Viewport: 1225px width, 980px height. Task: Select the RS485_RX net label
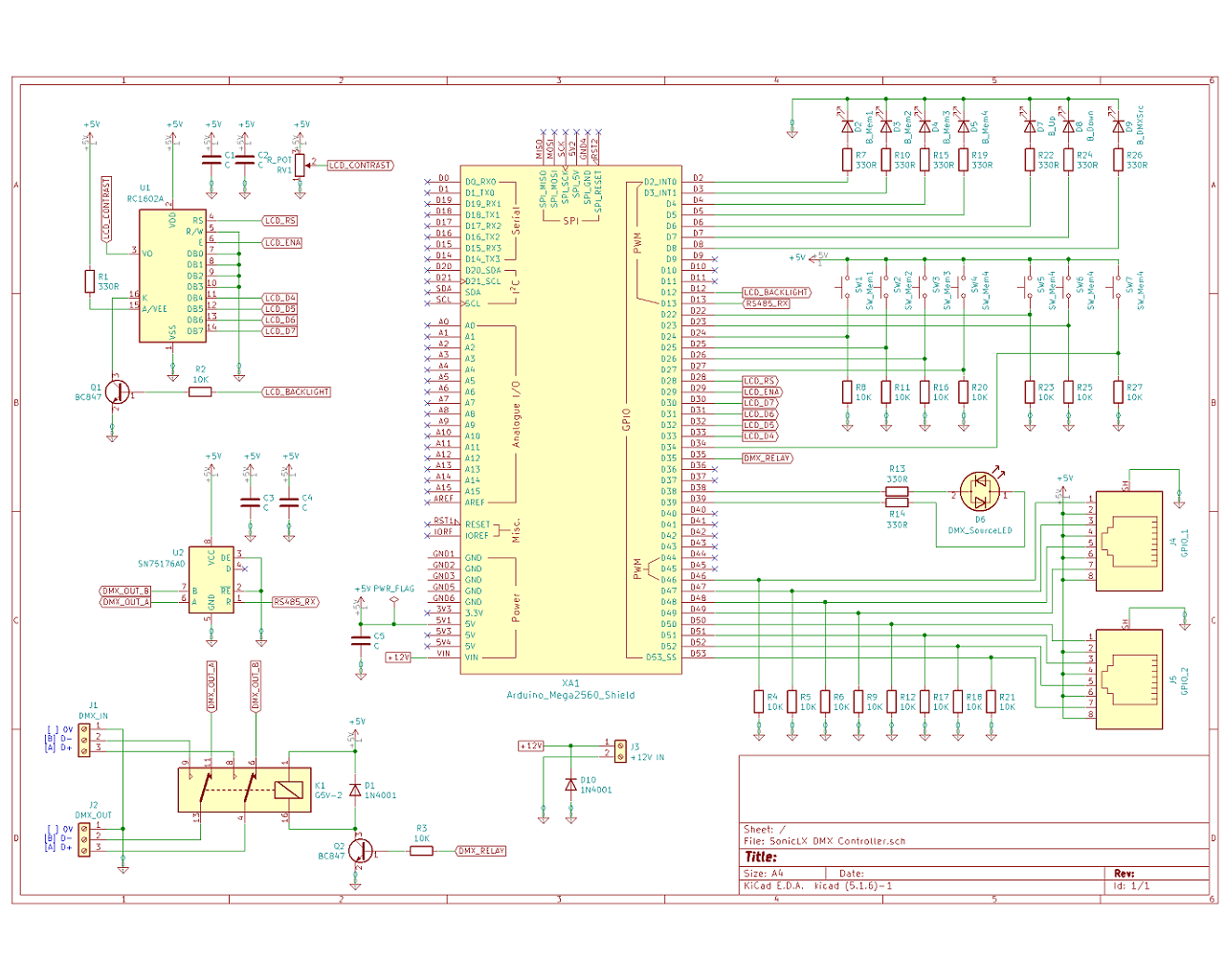click(x=294, y=602)
